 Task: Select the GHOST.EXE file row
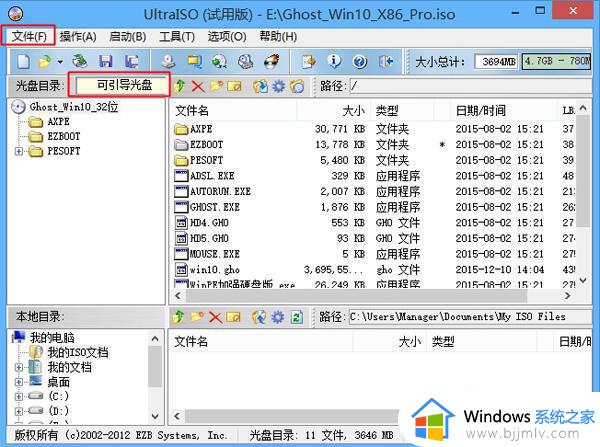tap(373, 207)
